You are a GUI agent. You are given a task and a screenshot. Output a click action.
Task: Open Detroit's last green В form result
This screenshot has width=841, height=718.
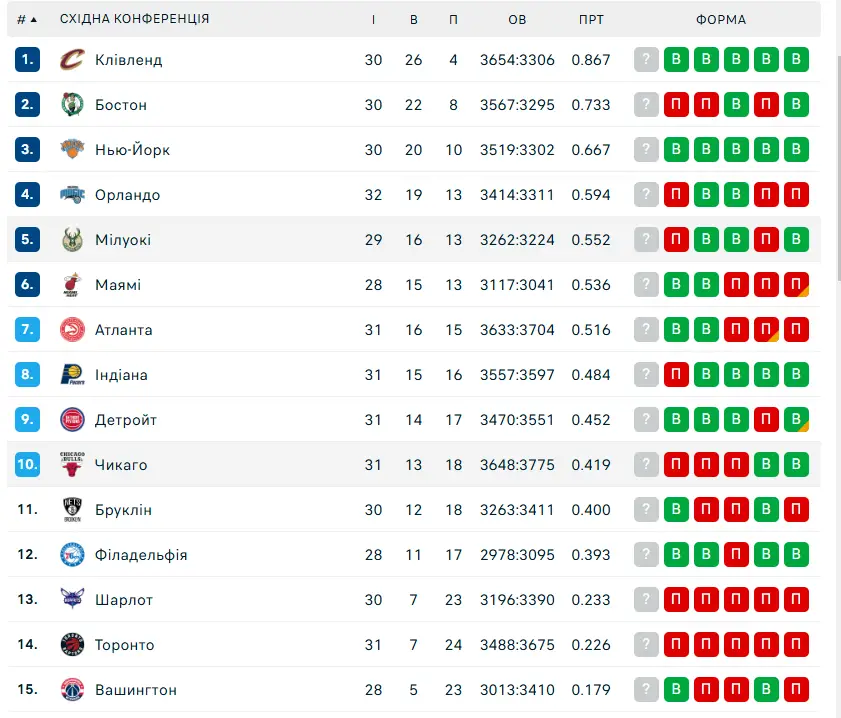796,419
